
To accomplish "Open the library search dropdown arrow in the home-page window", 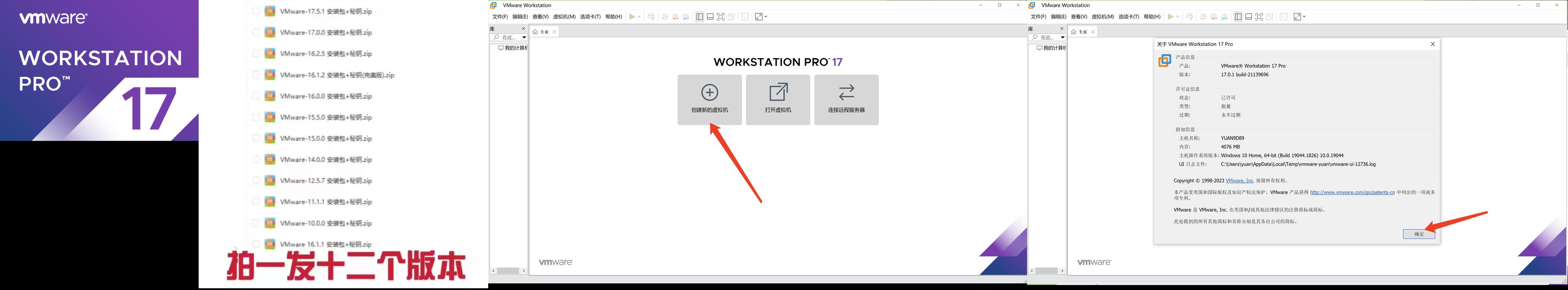I will click(x=524, y=37).
